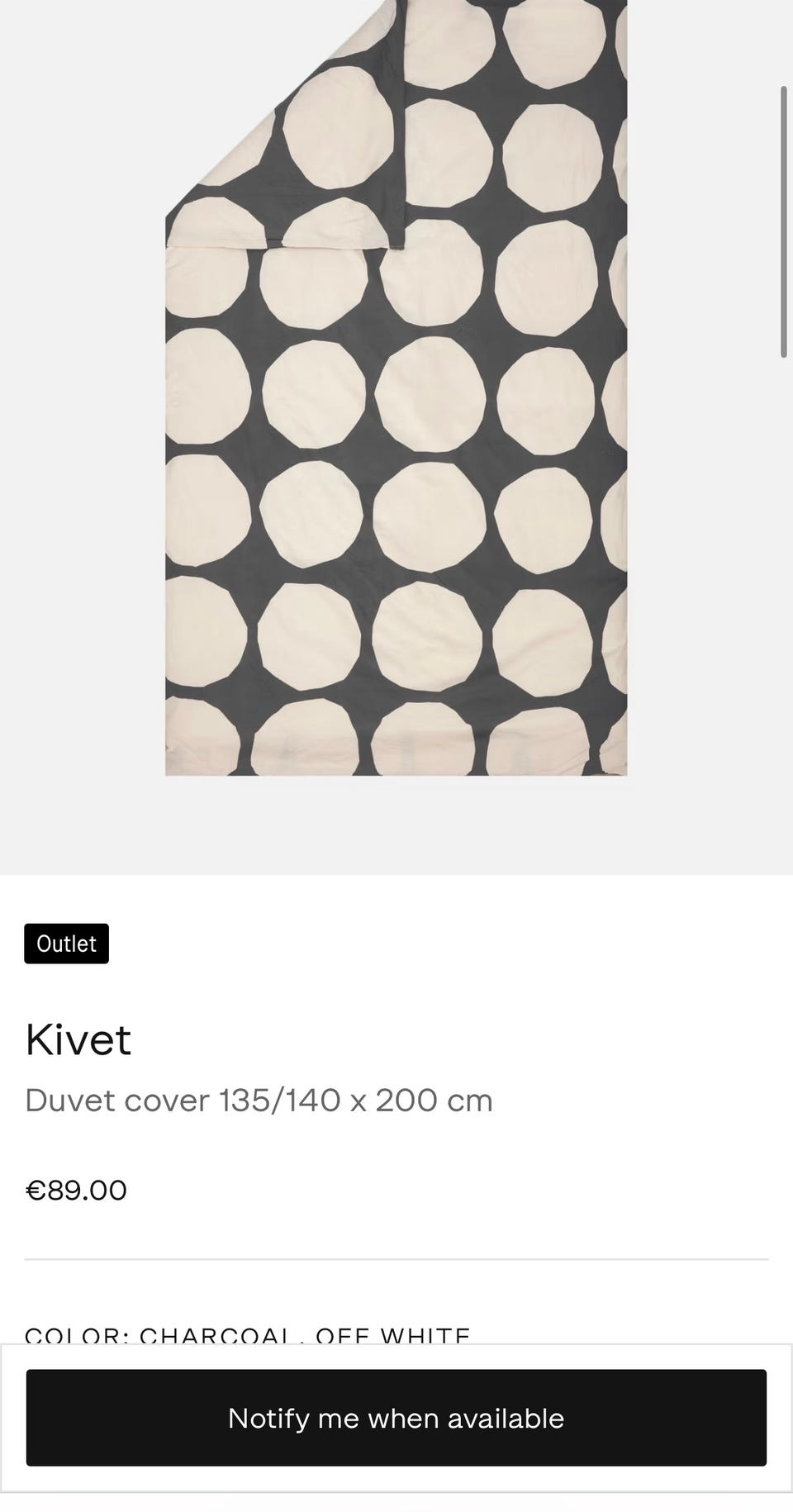The height and width of the screenshot is (1512, 793).
Task: Click the gray background left of the duvet
Action: 83,413
